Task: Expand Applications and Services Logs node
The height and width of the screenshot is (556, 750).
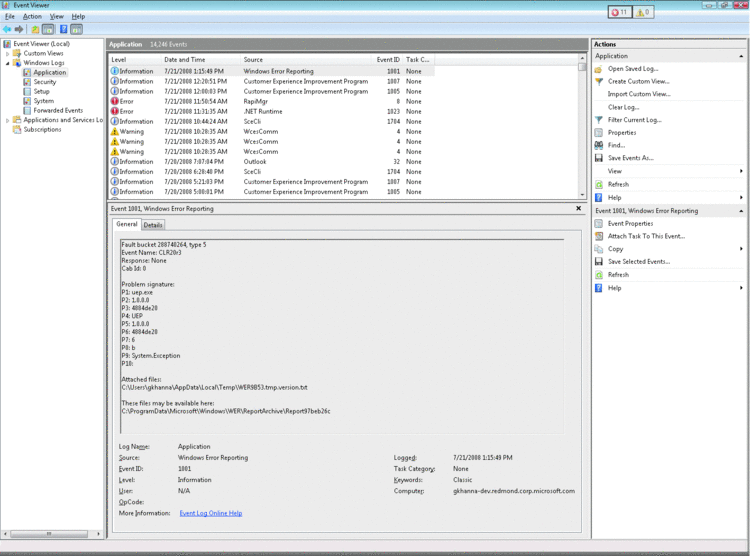Action: tap(8, 120)
